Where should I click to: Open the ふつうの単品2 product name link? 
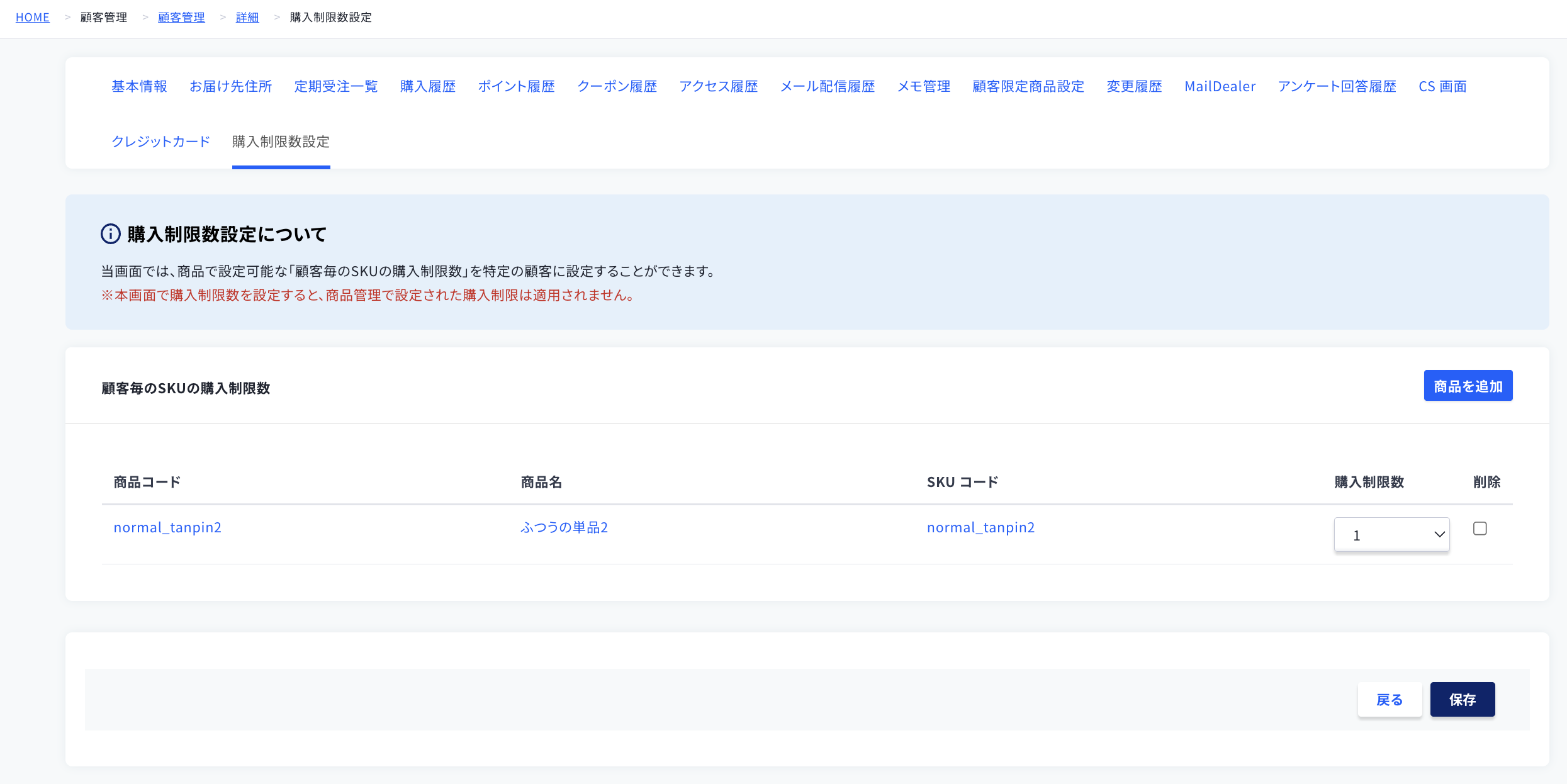click(x=564, y=527)
